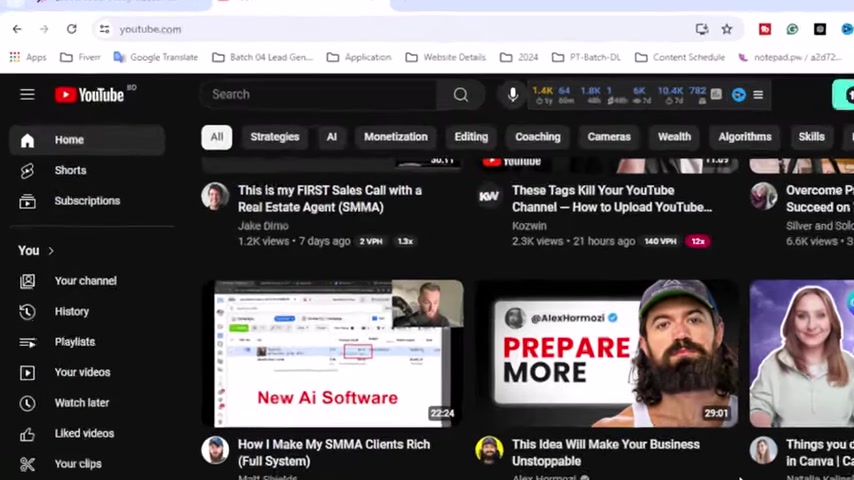
Task: Open the Fiverr bookmark folder
Action: pyautogui.click(x=80, y=57)
